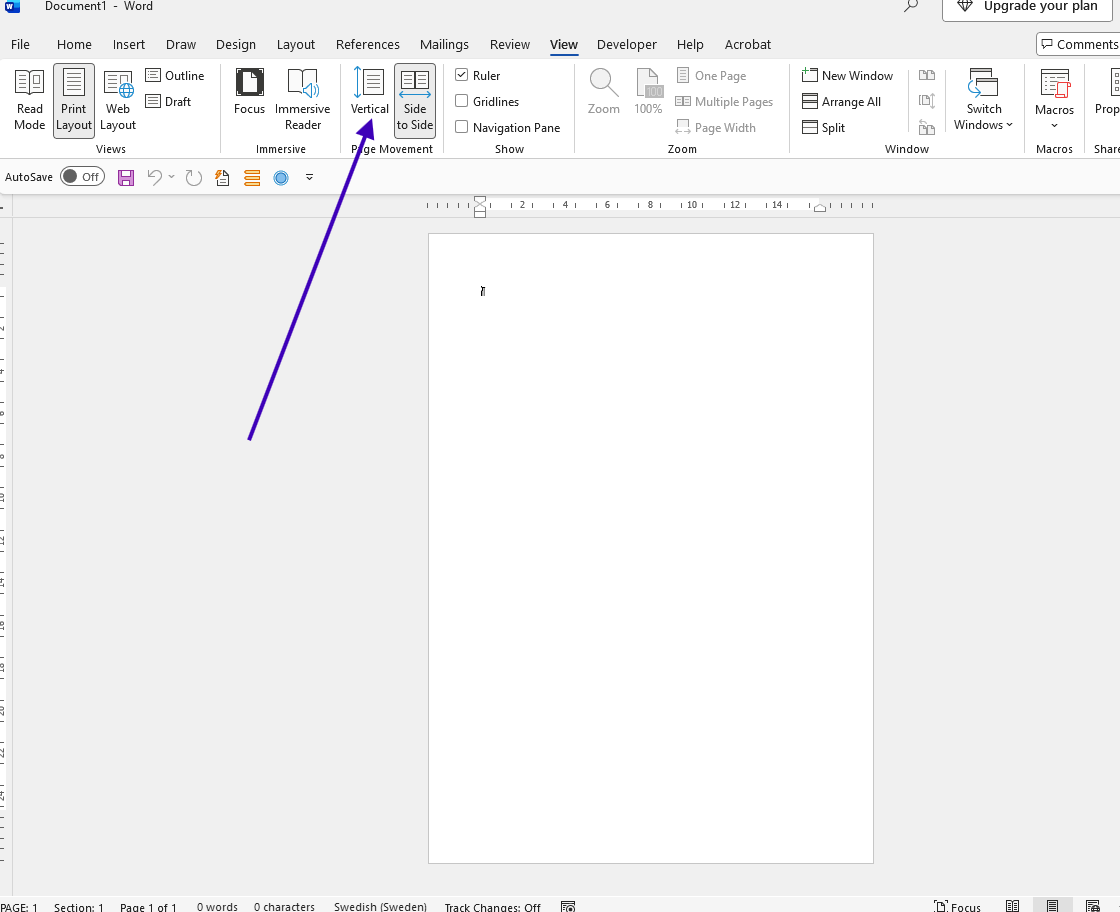Switch to the Home tab
Viewport: 1120px width, 912px height.
[x=74, y=44]
